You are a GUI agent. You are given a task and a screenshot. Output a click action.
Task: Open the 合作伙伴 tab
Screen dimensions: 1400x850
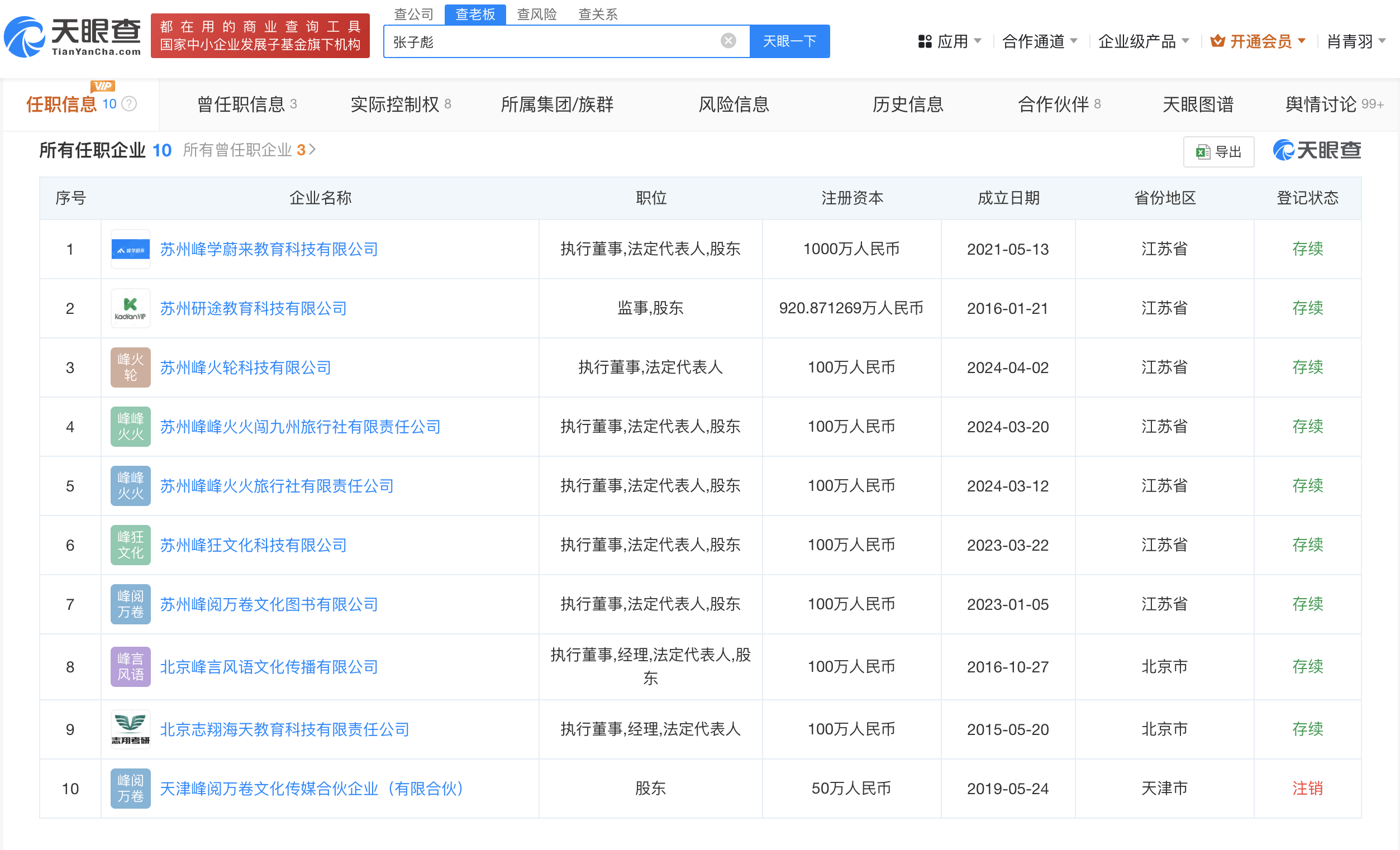(x=1059, y=104)
